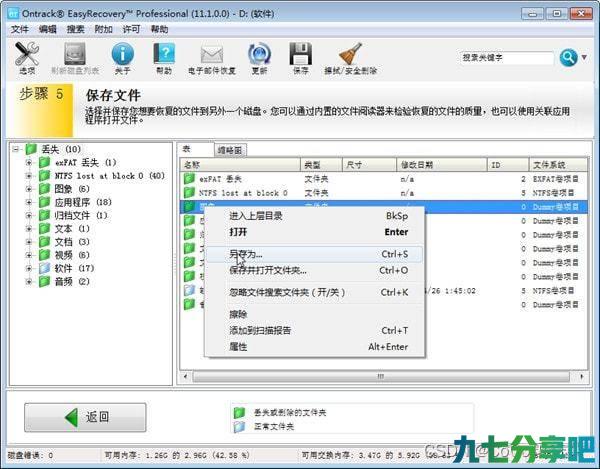This screenshot has width=600, height=469.
Task: Open the 许可 menu
Action: [131, 29]
